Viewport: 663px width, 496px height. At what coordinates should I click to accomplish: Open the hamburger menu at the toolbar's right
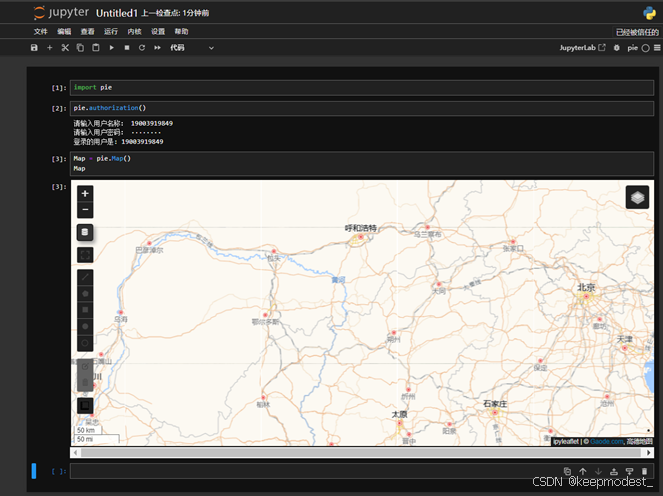657,48
